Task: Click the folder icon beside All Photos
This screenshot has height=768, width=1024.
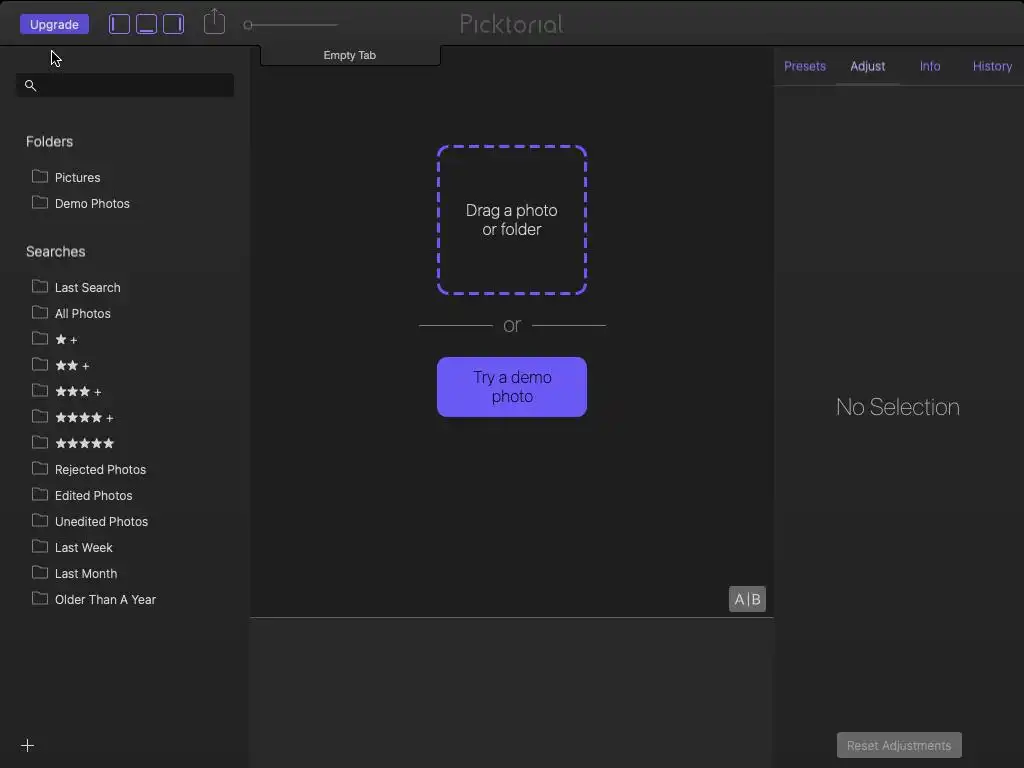Action: coord(40,313)
